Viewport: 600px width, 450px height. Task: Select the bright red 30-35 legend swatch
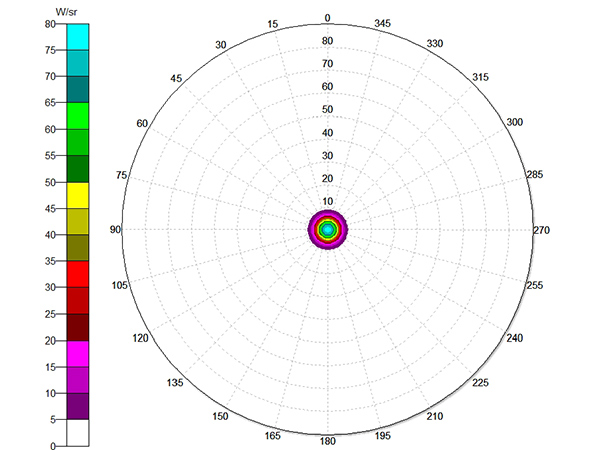[78, 274]
